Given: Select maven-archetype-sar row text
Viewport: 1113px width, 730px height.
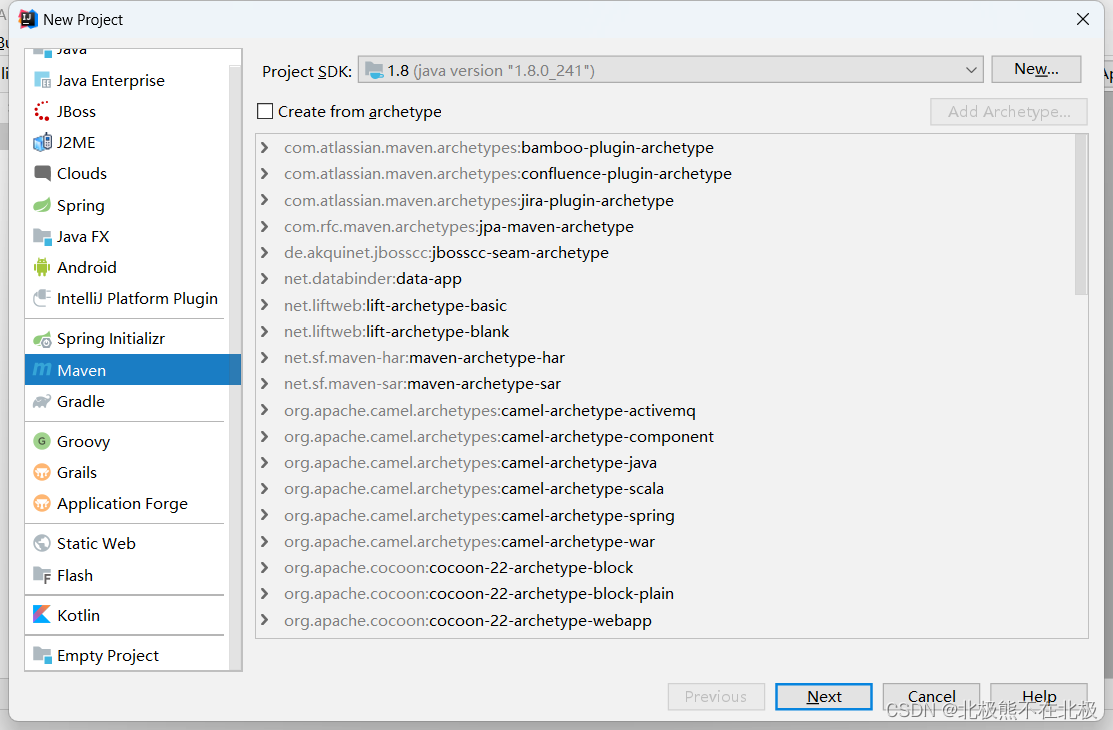Looking at the screenshot, I should (422, 383).
